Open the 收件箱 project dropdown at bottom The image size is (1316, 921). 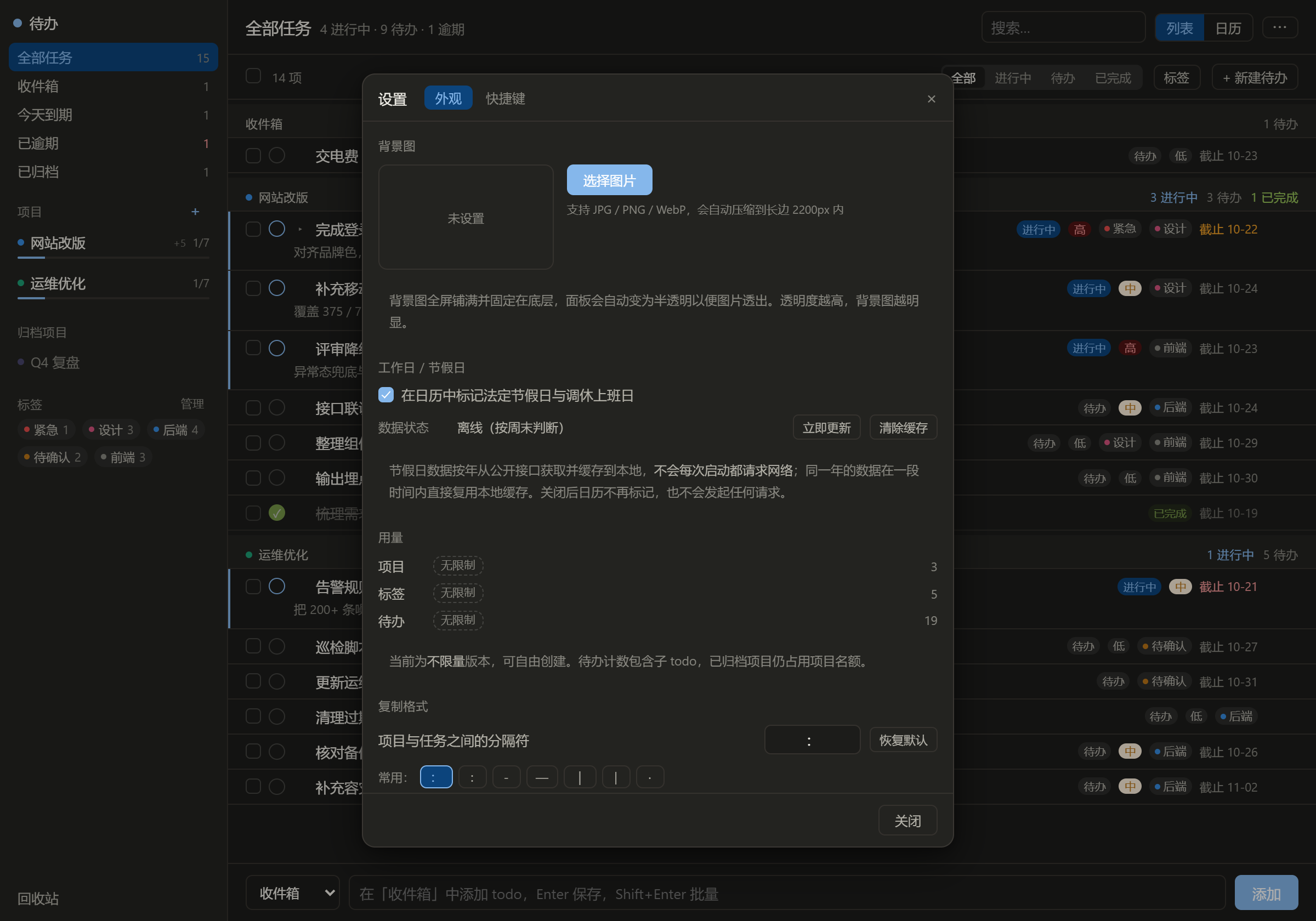click(293, 892)
